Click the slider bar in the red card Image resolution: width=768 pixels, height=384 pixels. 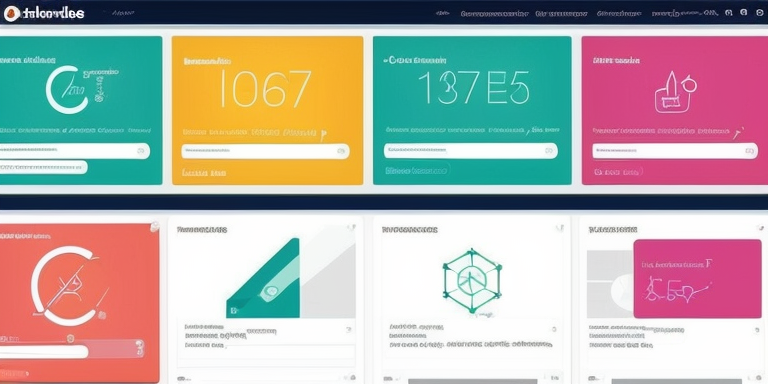pyautogui.click(x=72, y=349)
